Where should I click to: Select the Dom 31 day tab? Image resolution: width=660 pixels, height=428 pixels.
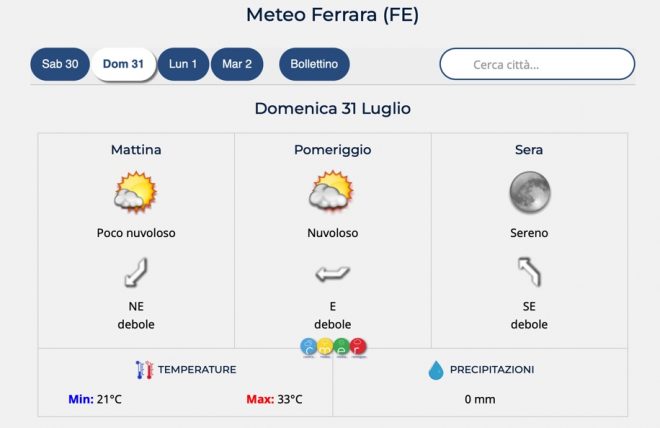[123, 64]
